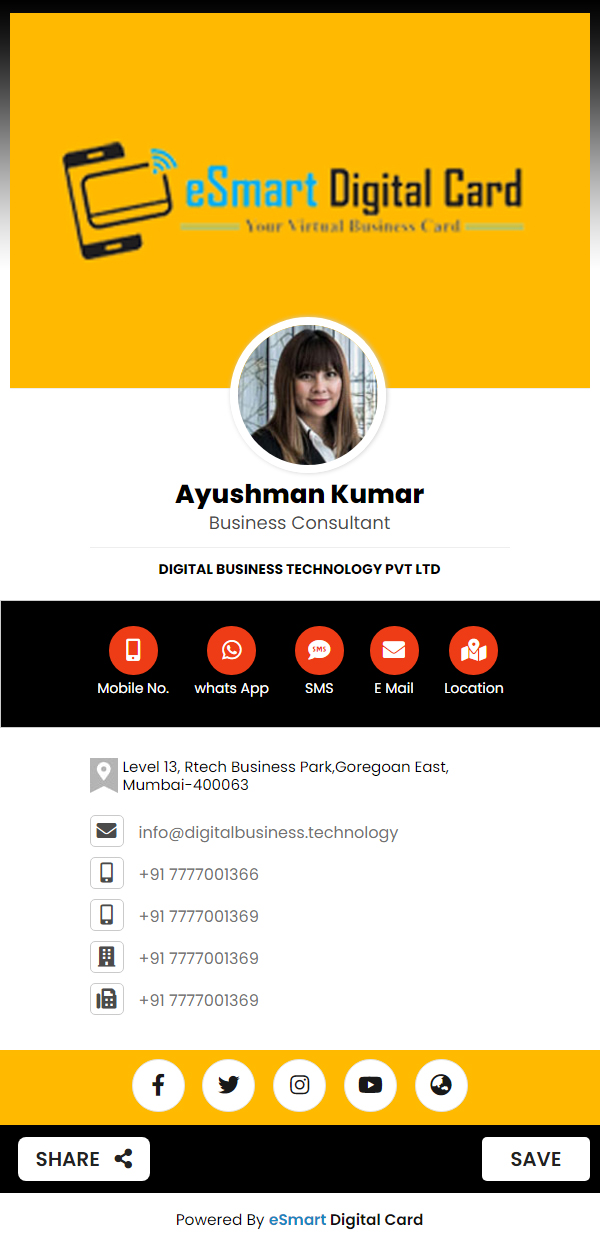
Task: Open the YouTube social icon
Action: 371,1085
